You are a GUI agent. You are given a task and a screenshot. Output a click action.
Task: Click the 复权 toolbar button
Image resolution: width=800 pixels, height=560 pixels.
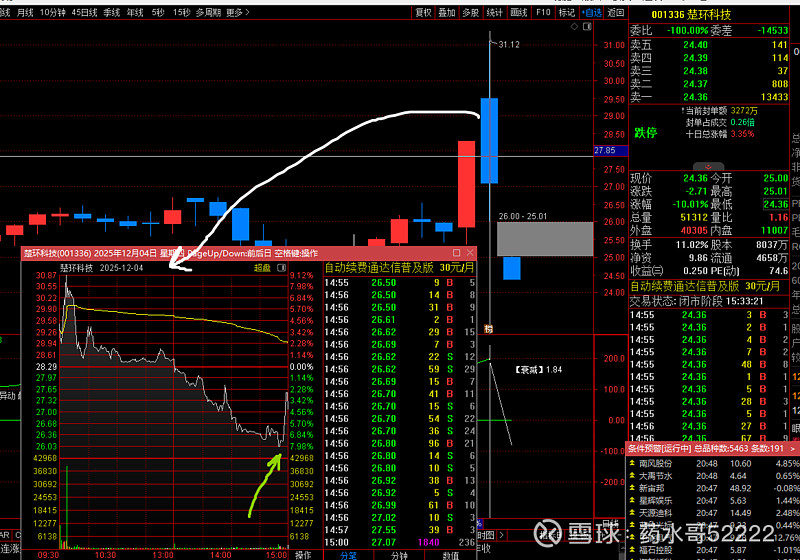pyautogui.click(x=423, y=13)
